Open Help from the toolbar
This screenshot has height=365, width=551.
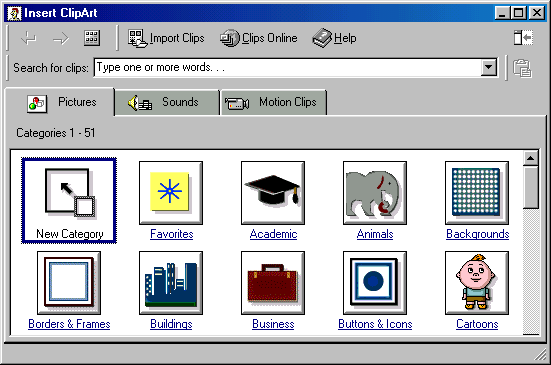tap(334, 38)
